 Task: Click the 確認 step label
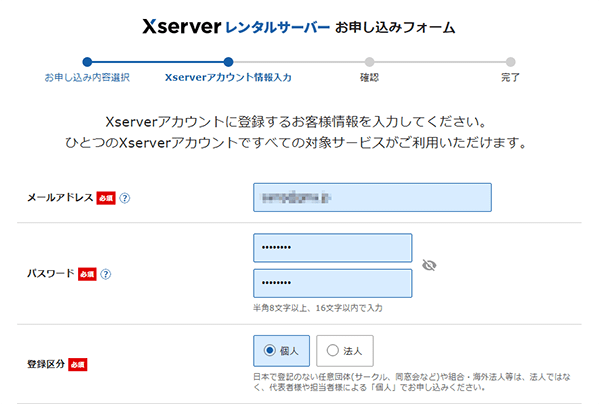[x=369, y=77]
